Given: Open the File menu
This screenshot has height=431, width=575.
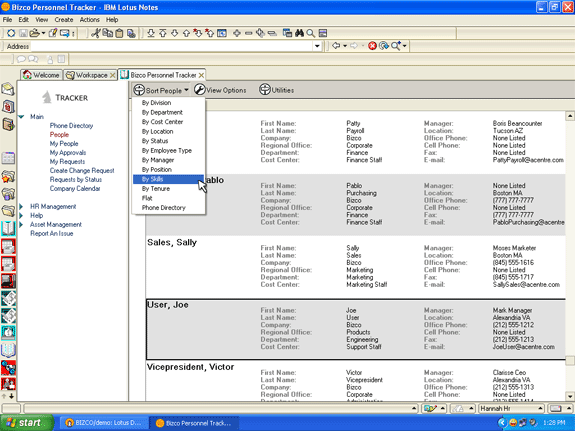Looking at the screenshot, I should 7,20.
